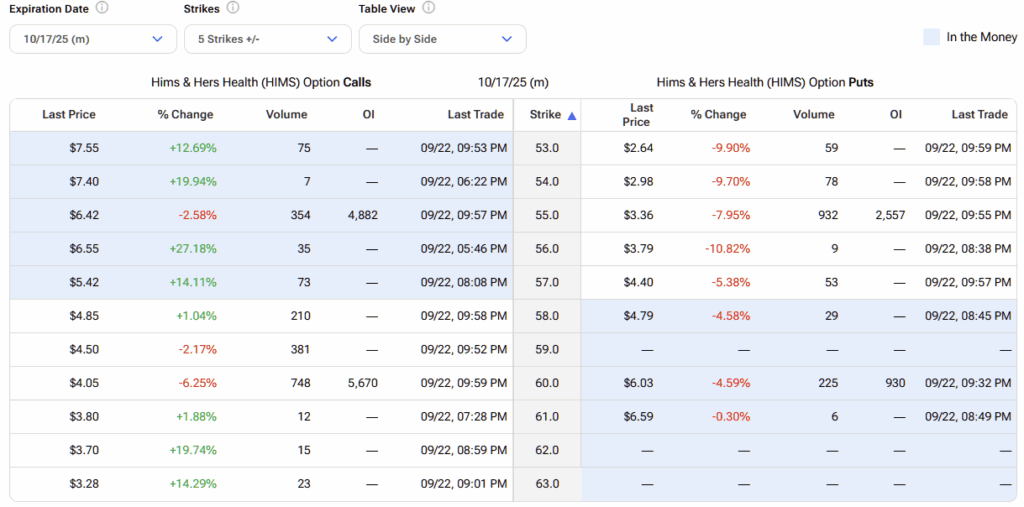Viewport: 1024px width, 507px height.
Task: Select strike 62.0 cell
Action: (x=547, y=450)
